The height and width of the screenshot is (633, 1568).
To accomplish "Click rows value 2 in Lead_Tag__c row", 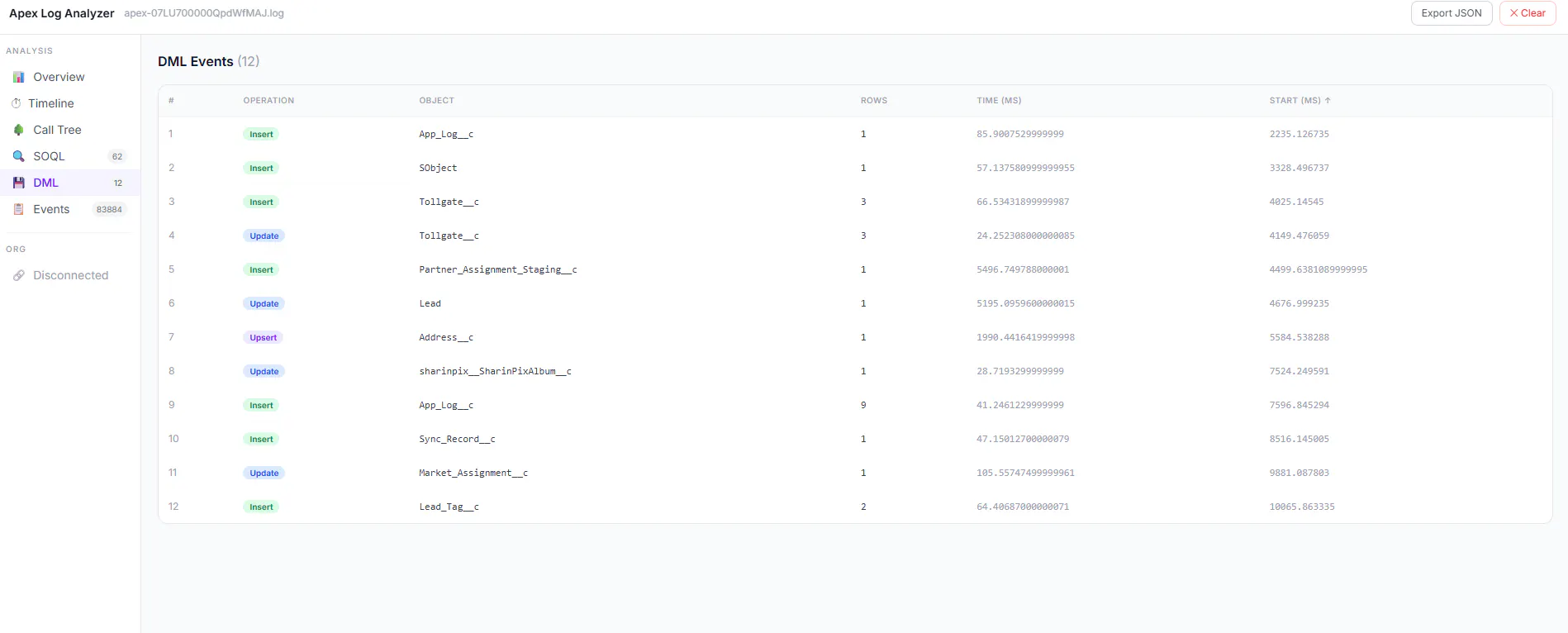I will click(863, 507).
